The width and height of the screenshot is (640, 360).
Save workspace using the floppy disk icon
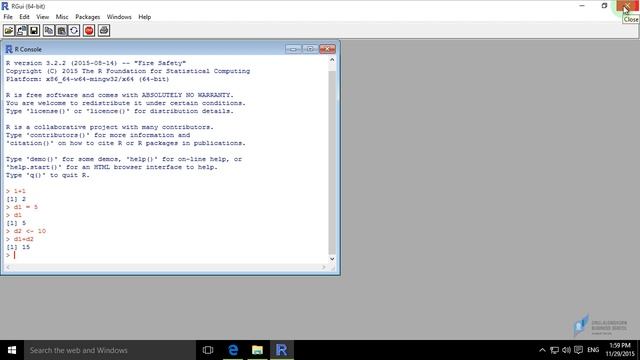[x=34, y=31]
